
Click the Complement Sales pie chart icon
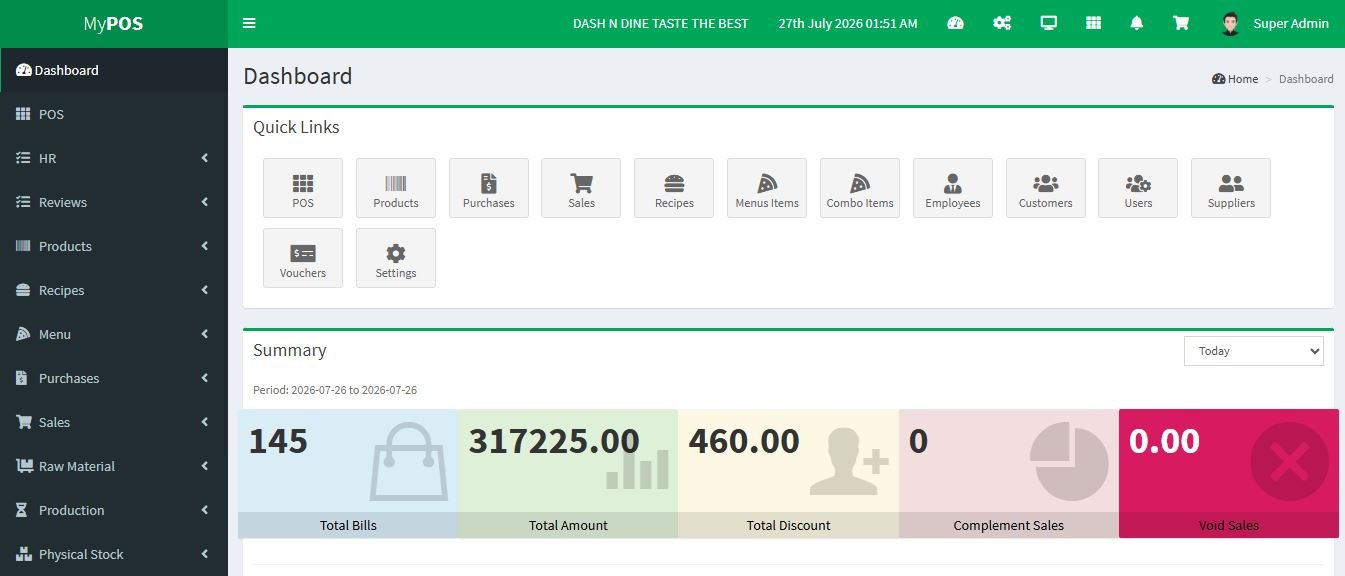(x=1069, y=461)
